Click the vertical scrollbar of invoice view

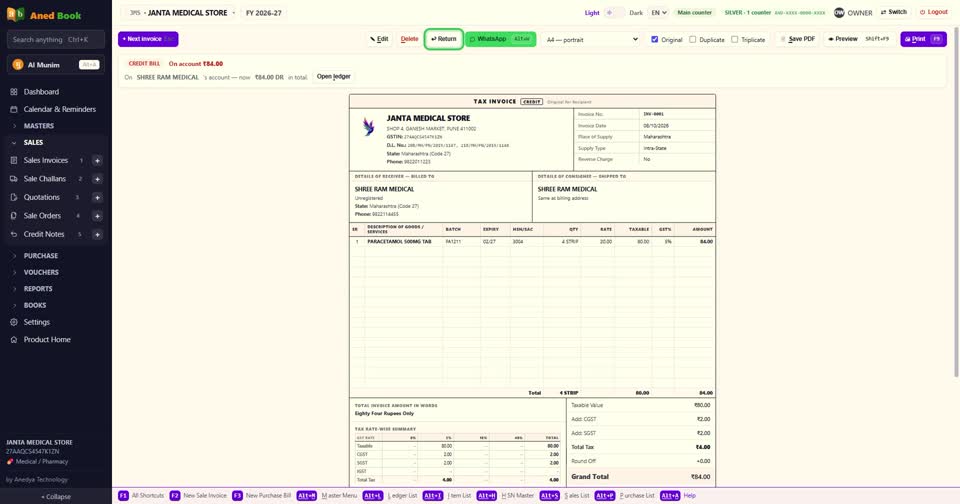[x=956, y=202]
